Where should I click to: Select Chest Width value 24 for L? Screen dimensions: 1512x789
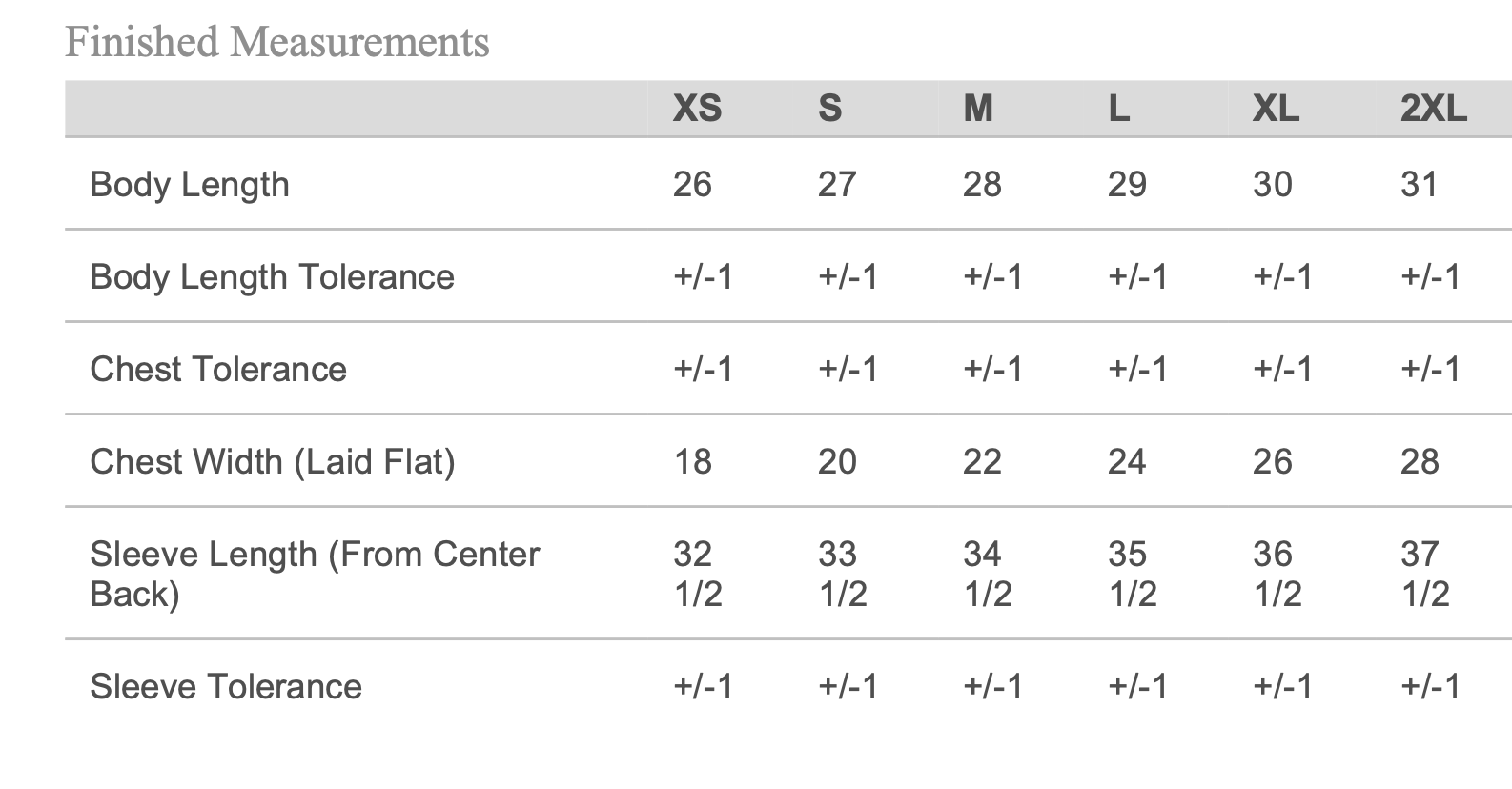(1127, 461)
